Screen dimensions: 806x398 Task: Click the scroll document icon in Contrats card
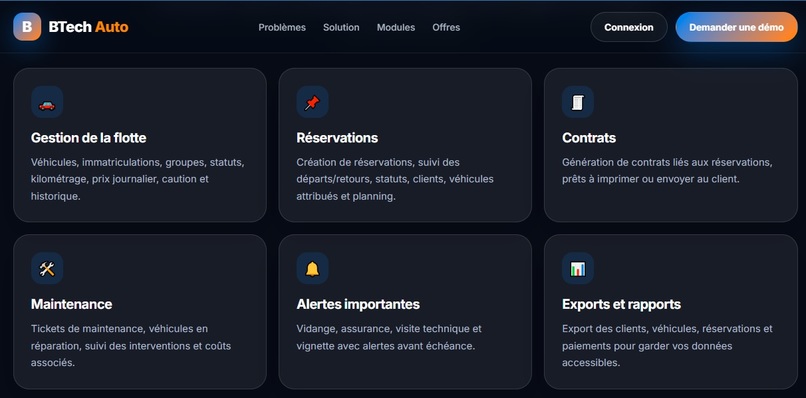[x=578, y=102]
